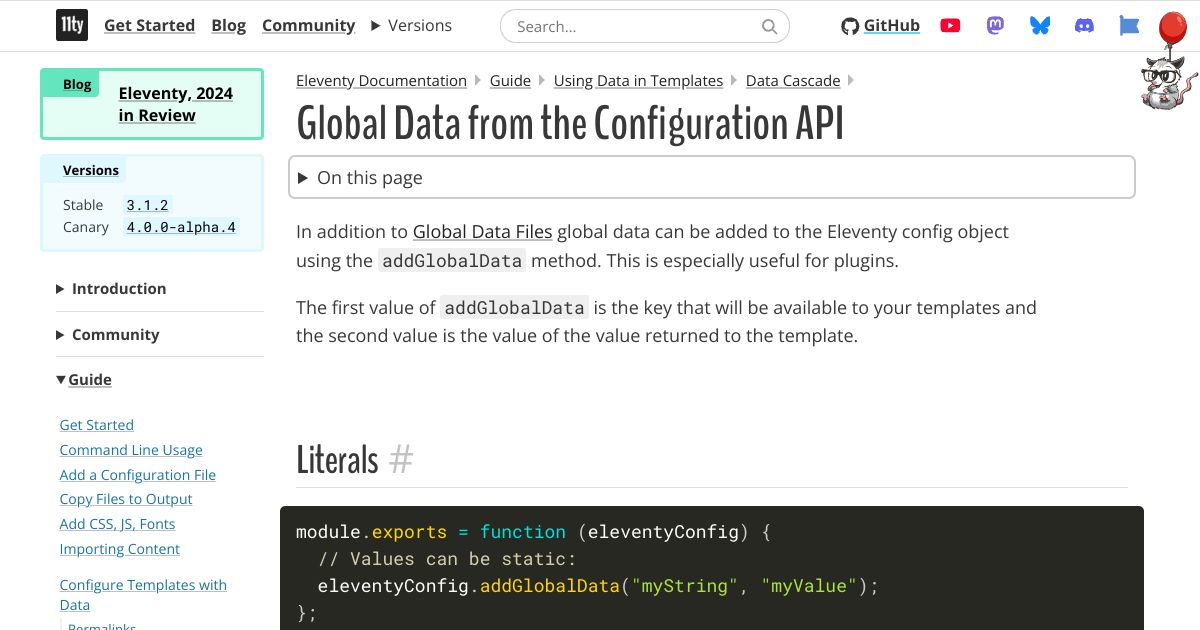1200x630 pixels.
Task: Expand the Introduction sidebar section
Action: click(111, 289)
